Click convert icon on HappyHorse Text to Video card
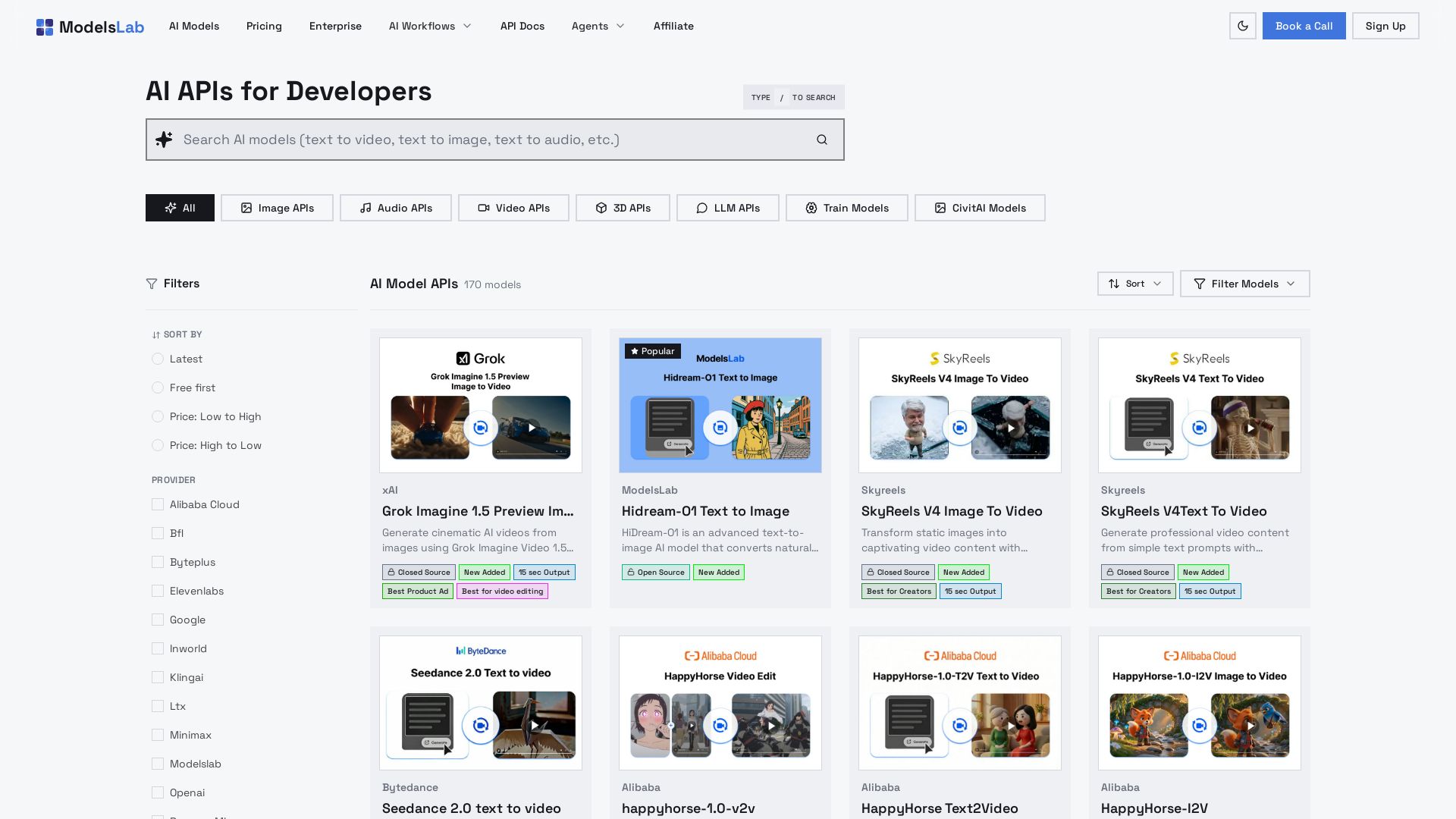This screenshot has width=1456, height=819. [960, 726]
